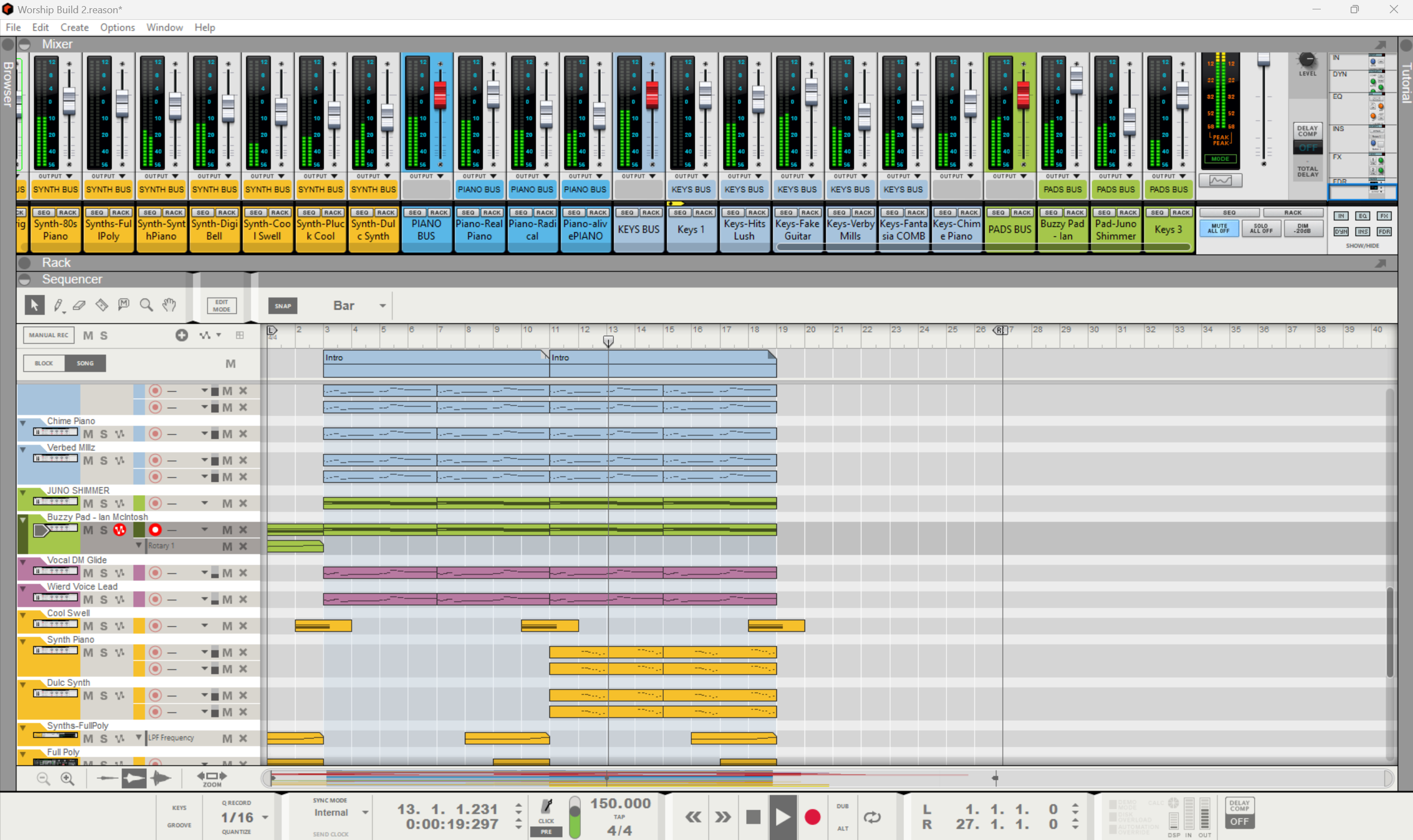Select the Pencil tool in sequencer toolbar

[x=58, y=306]
